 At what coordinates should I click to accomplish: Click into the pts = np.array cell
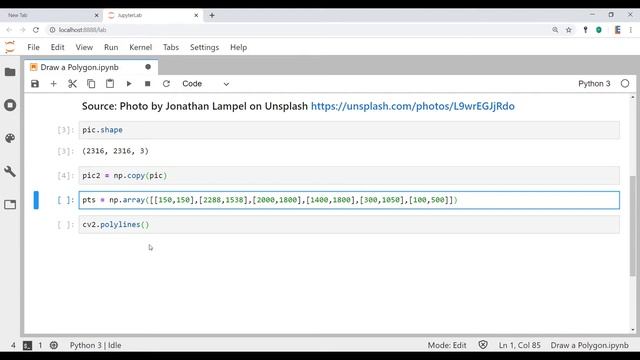349,200
